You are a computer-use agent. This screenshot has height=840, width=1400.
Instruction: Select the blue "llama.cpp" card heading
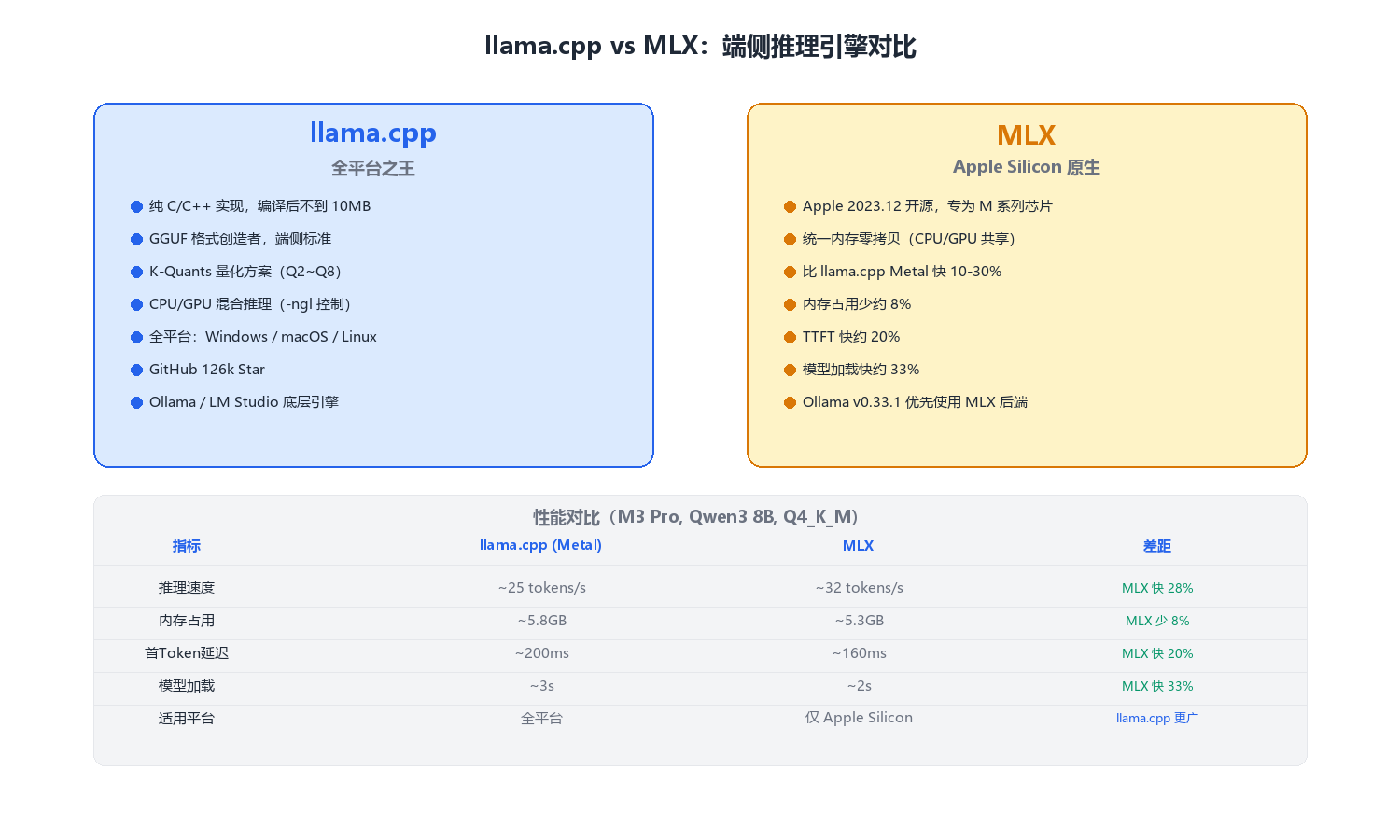point(373,133)
